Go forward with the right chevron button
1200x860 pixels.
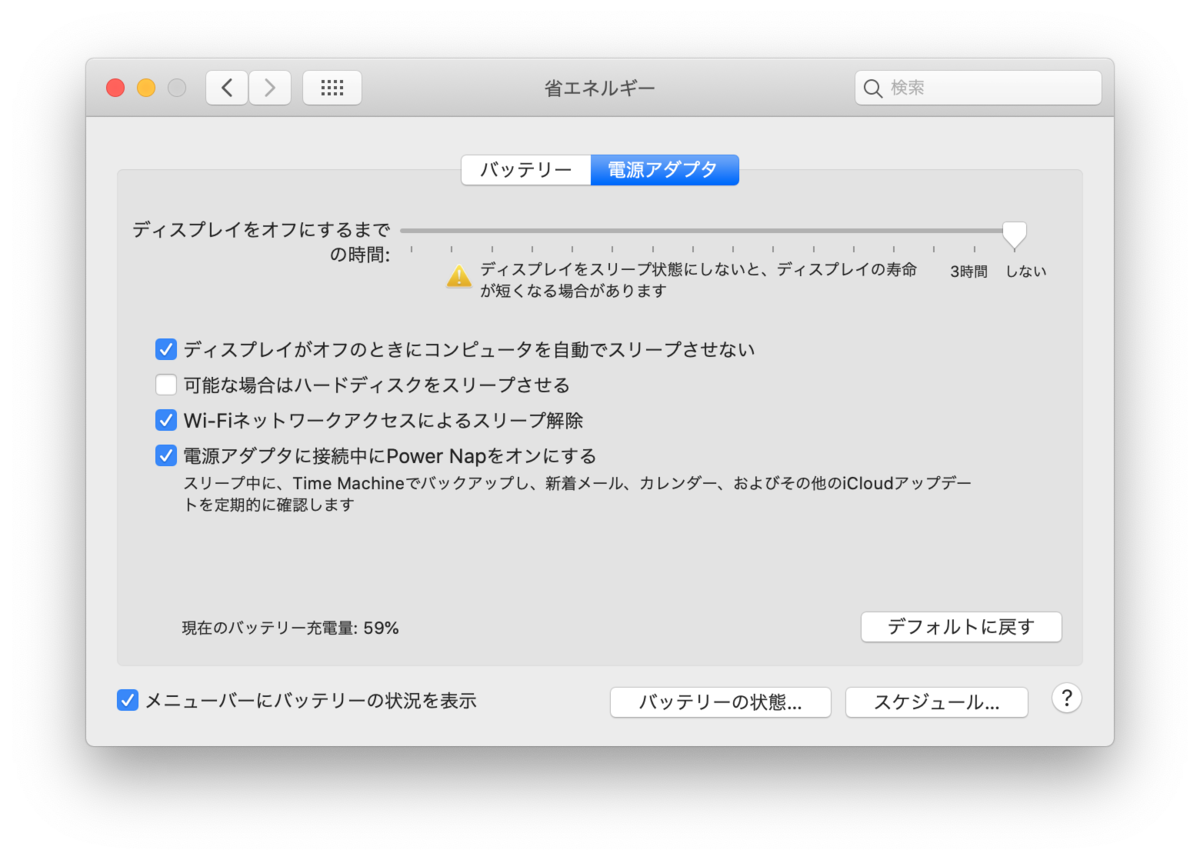click(x=270, y=88)
